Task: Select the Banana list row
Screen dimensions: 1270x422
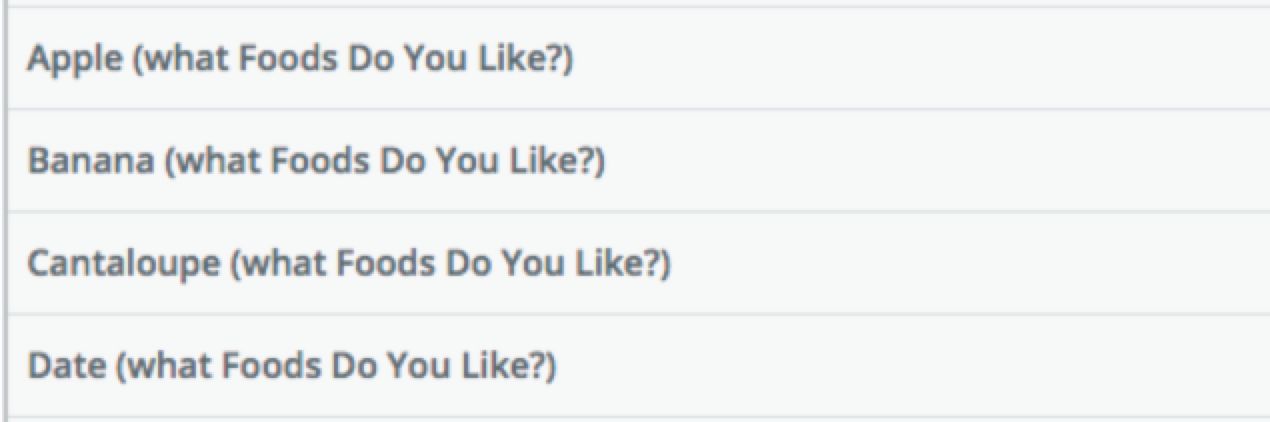Action: (x=638, y=161)
